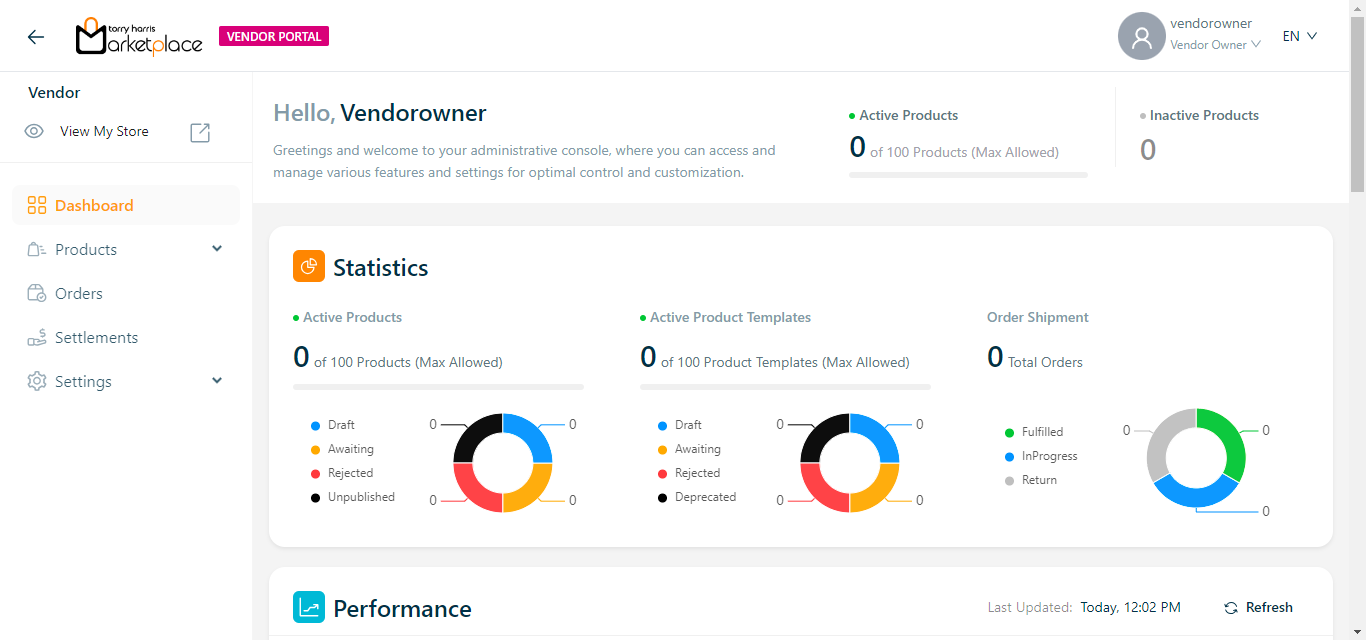Go to the Dashboard menu item
The image size is (1366, 640).
(94, 206)
